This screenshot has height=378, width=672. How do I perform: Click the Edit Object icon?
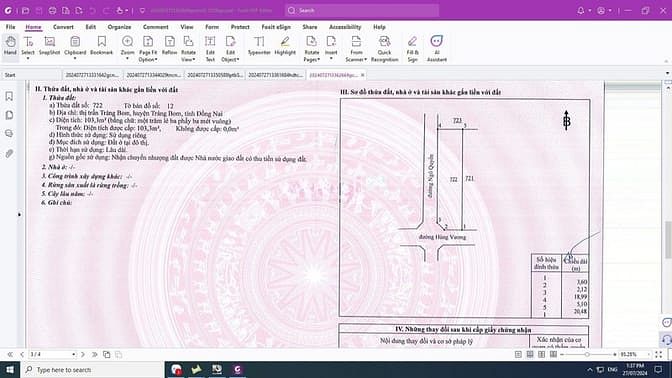tap(231, 42)
